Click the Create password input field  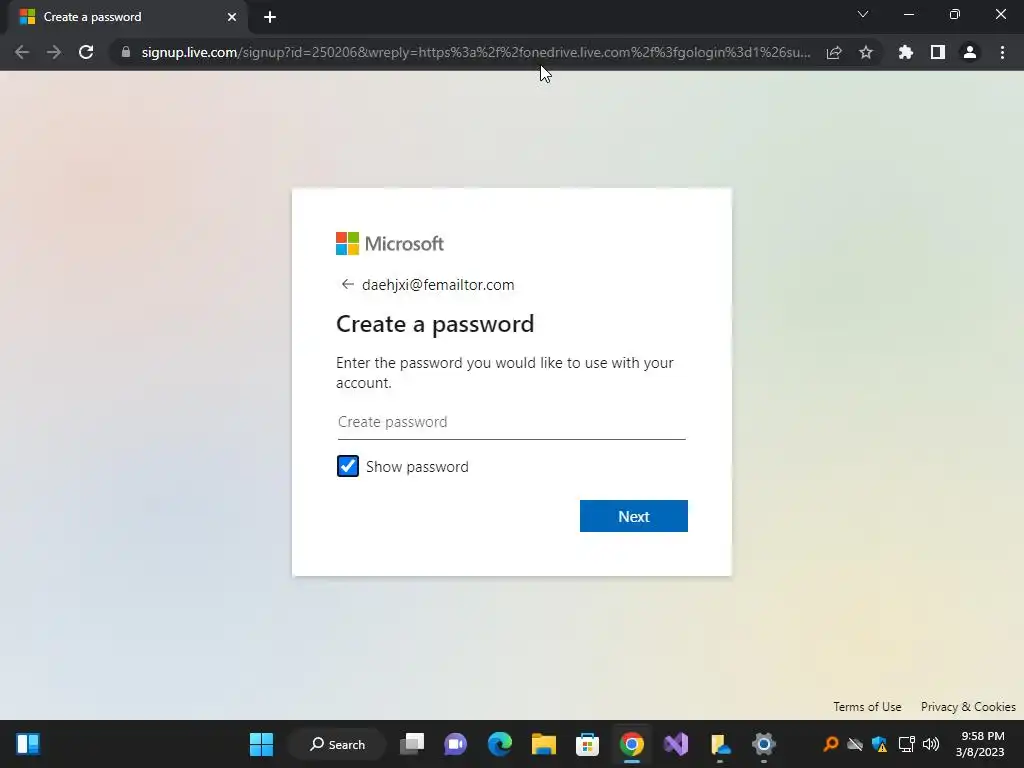coord(511,422)
